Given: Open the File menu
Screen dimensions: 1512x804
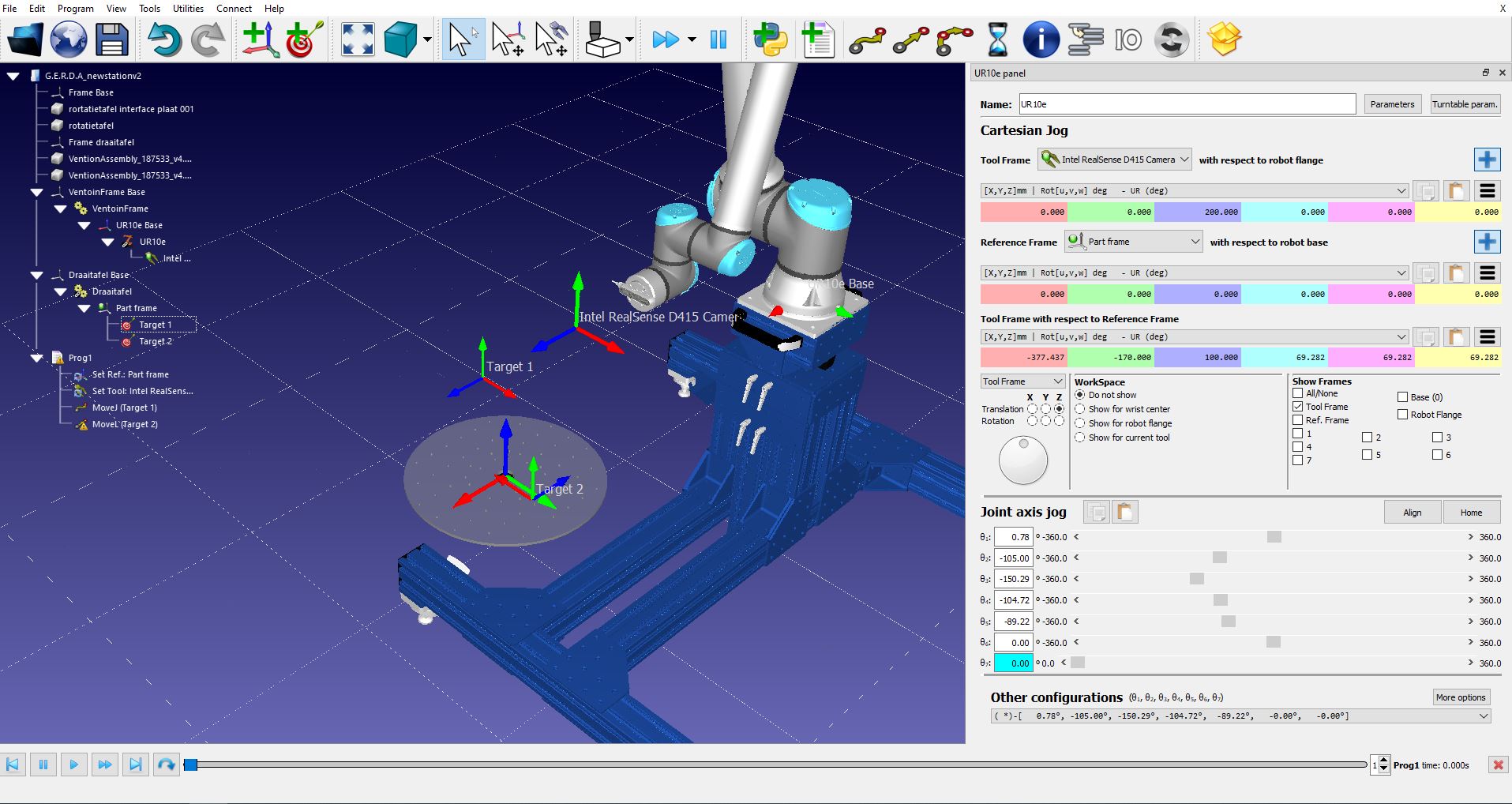Looking at the screenshot, I should (x=9, y=8).
